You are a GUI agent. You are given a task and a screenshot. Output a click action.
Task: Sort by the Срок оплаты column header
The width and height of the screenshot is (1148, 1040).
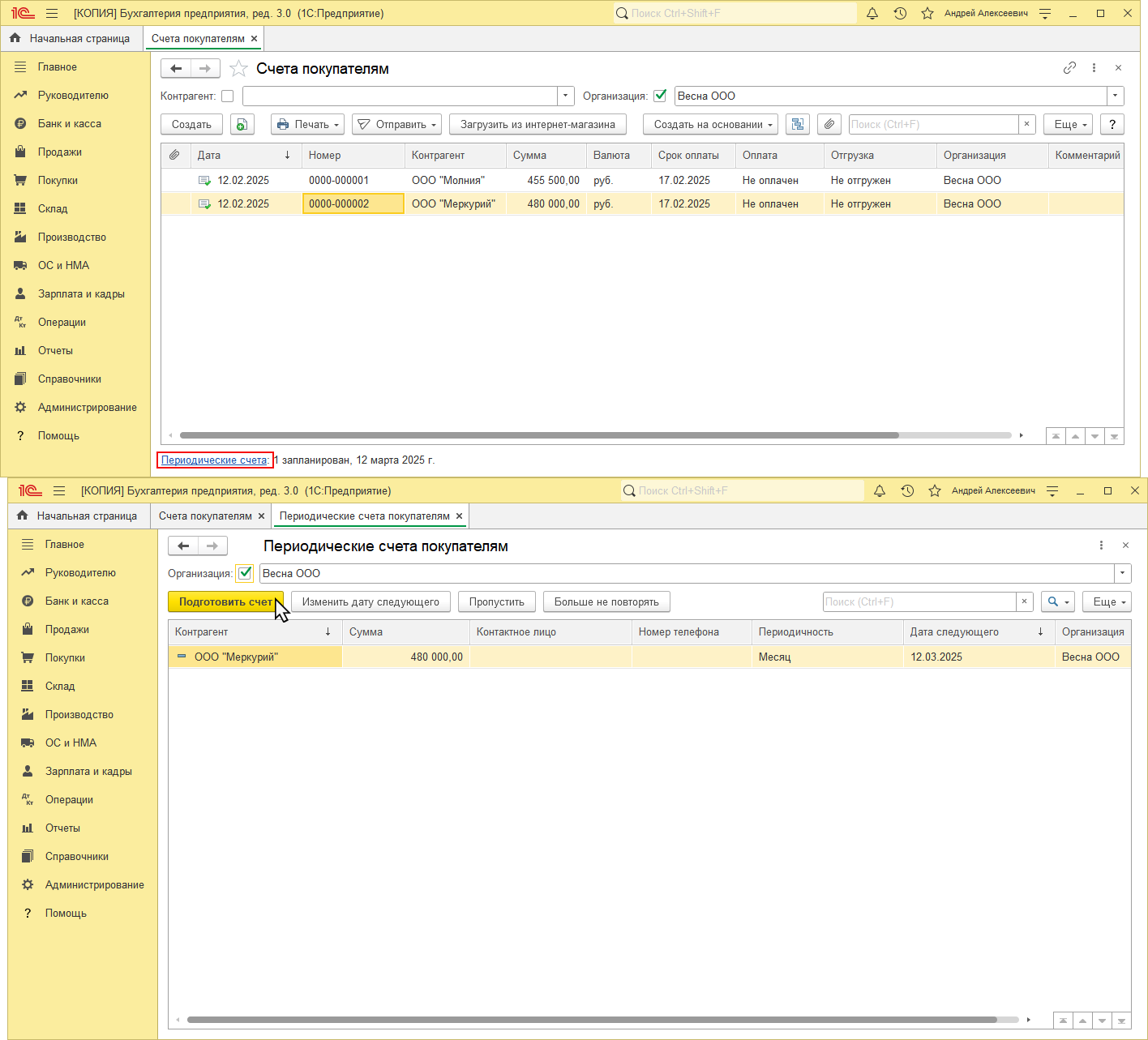(688, 155)
